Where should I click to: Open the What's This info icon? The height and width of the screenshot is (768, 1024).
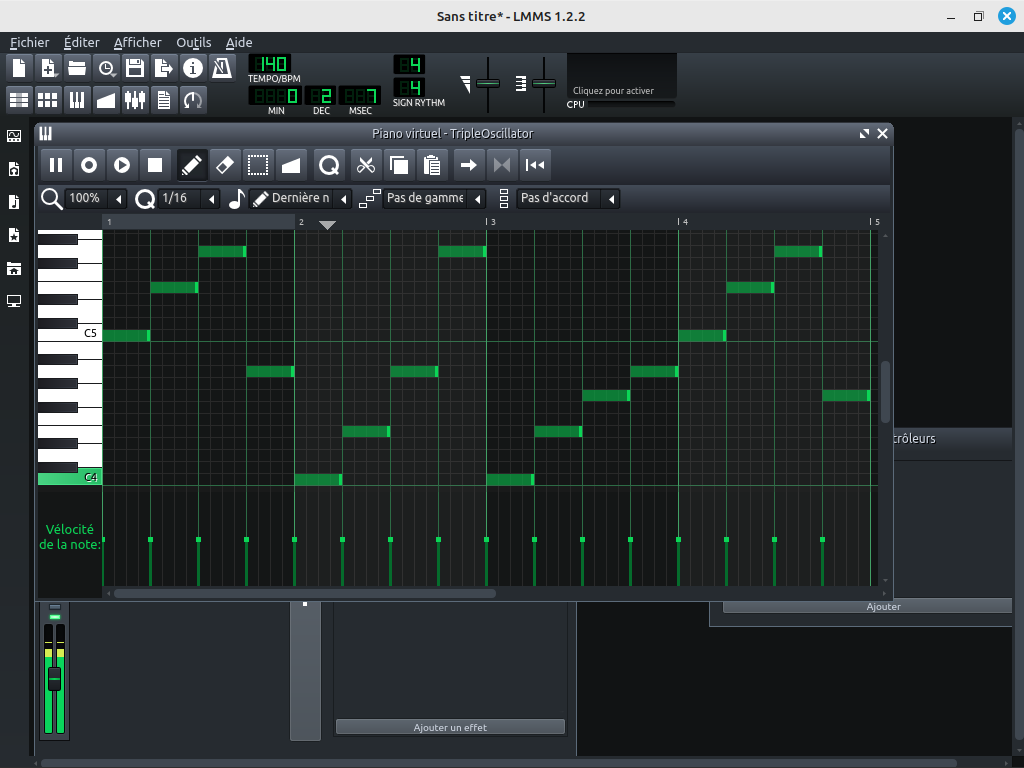(x=193, y=68)
